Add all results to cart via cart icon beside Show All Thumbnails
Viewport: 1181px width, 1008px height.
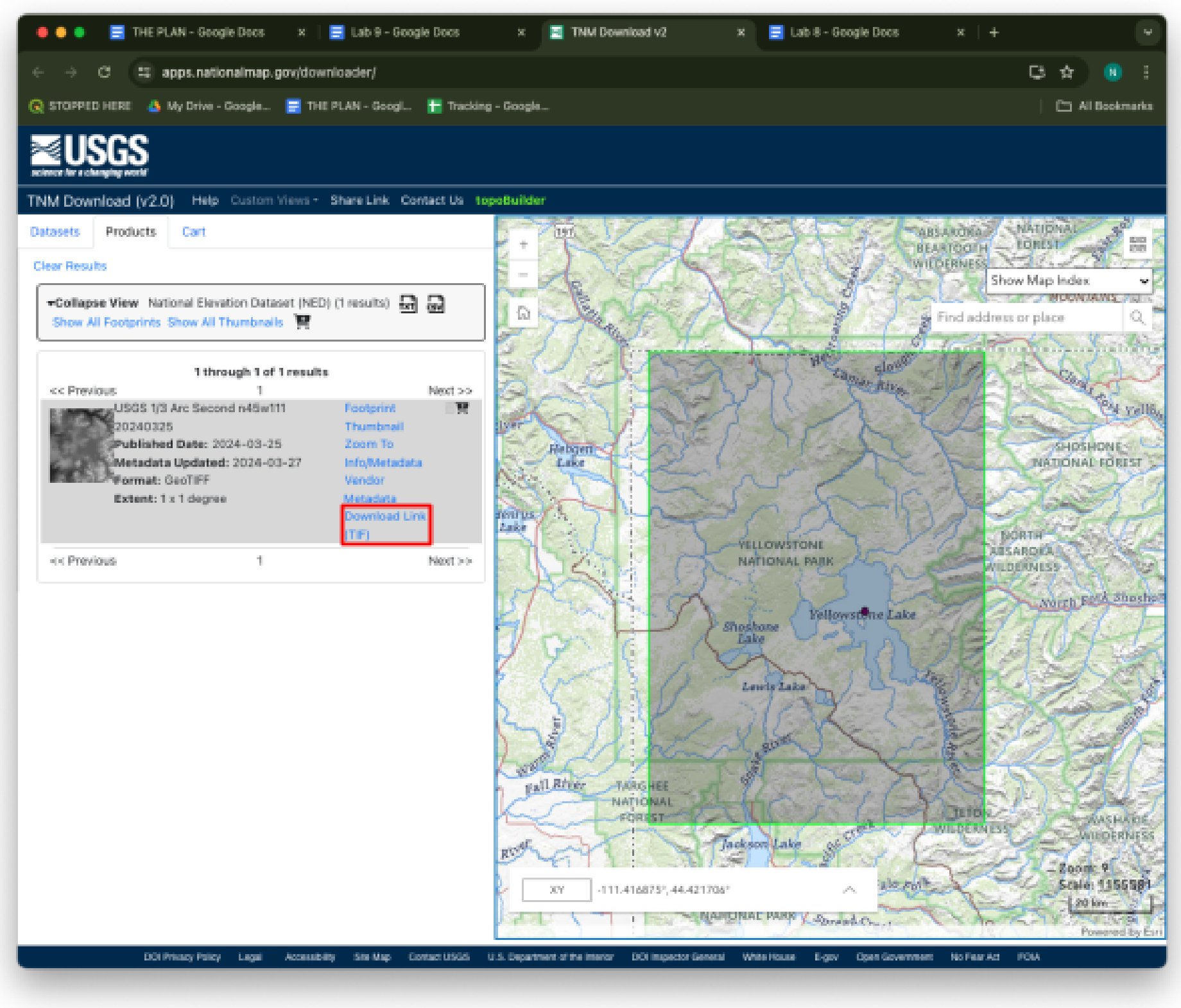click(302, 322)
